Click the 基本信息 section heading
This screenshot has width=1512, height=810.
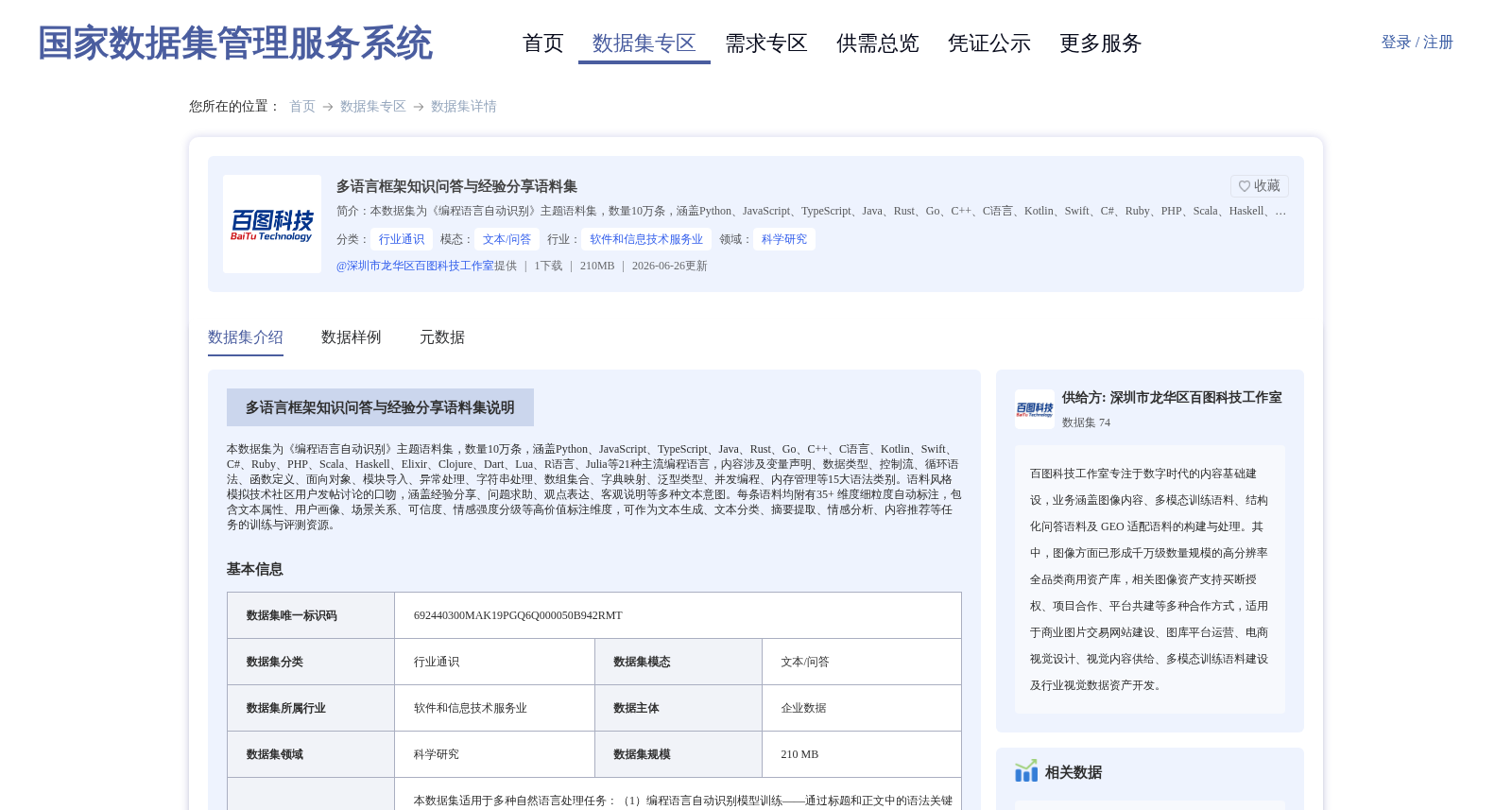click(255, 569)
